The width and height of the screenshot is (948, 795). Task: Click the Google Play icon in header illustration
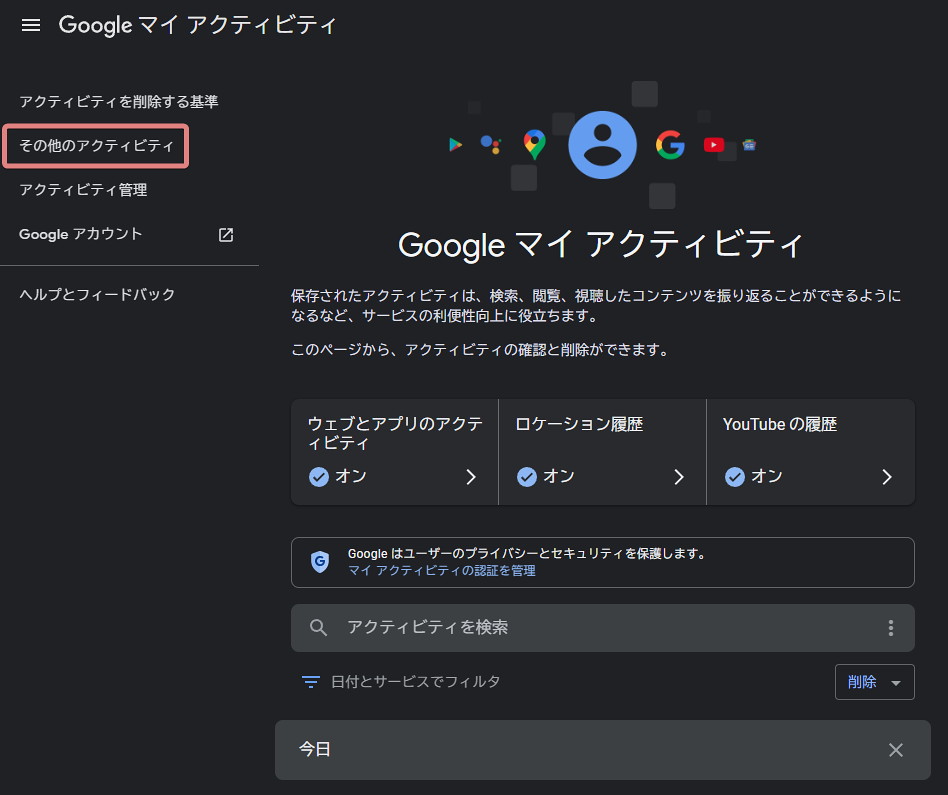tap(455, 144)
